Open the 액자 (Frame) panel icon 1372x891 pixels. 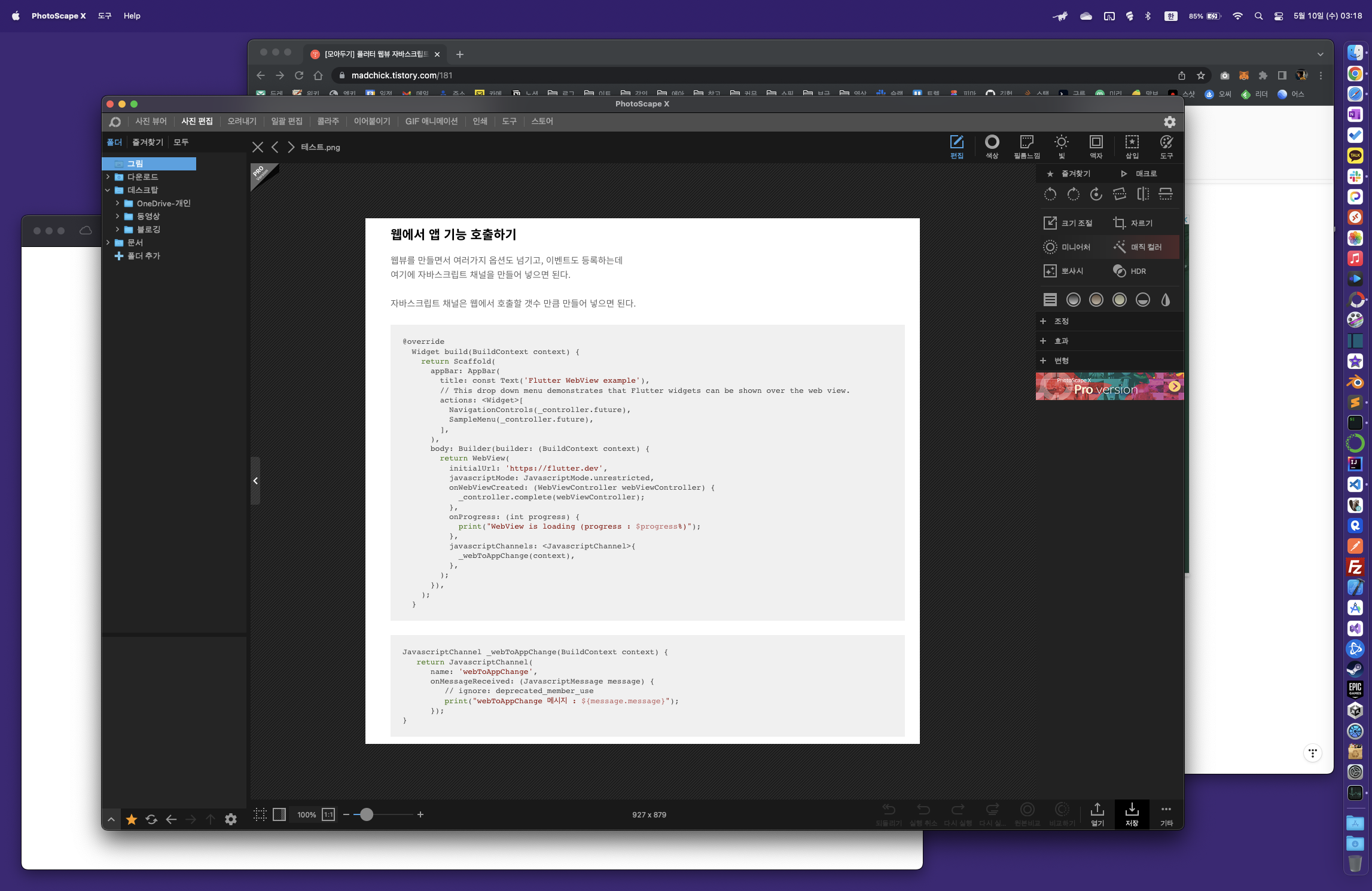pyautogui.click(x=1096, y=147)
